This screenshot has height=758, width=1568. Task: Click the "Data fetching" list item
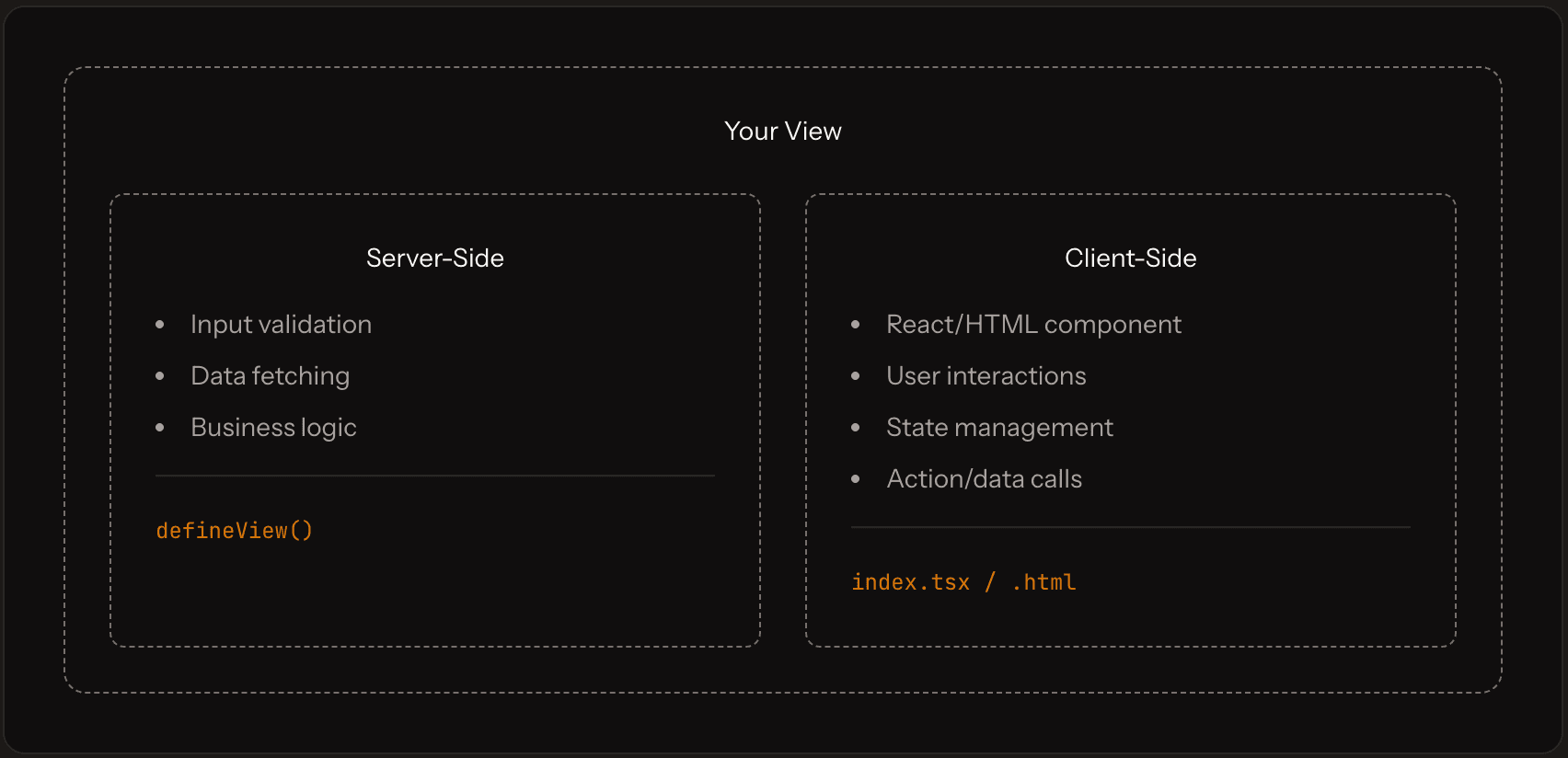pos(270,376)
